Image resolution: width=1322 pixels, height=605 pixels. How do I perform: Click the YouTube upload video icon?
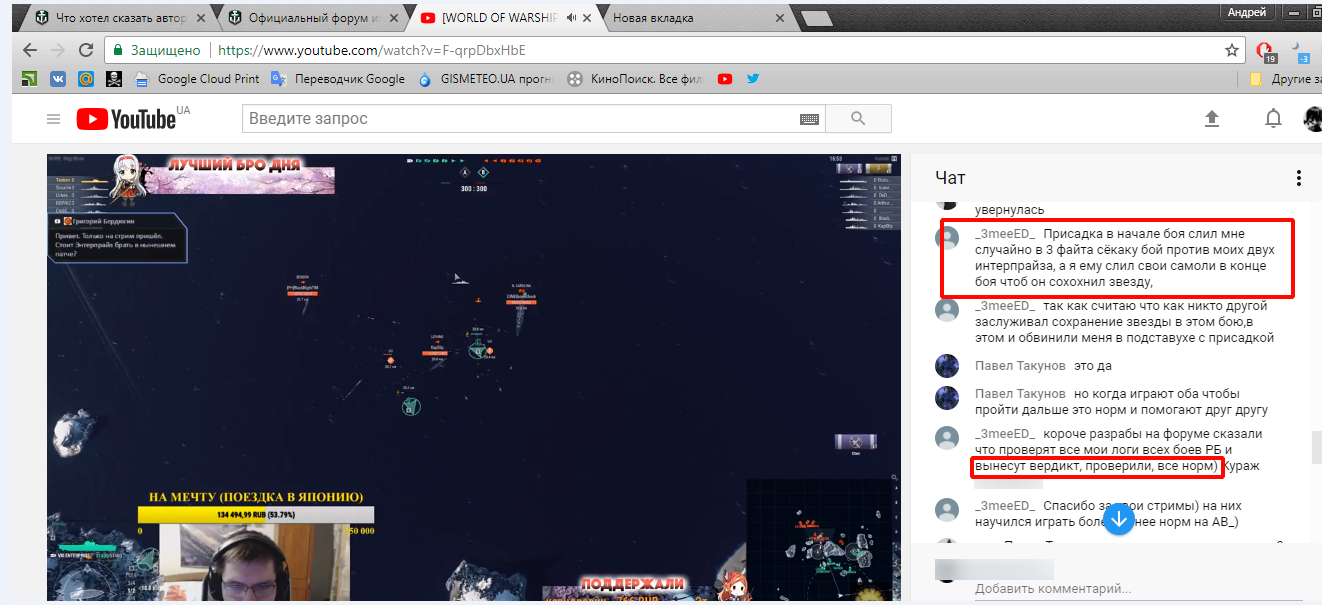pos(1212,119)
